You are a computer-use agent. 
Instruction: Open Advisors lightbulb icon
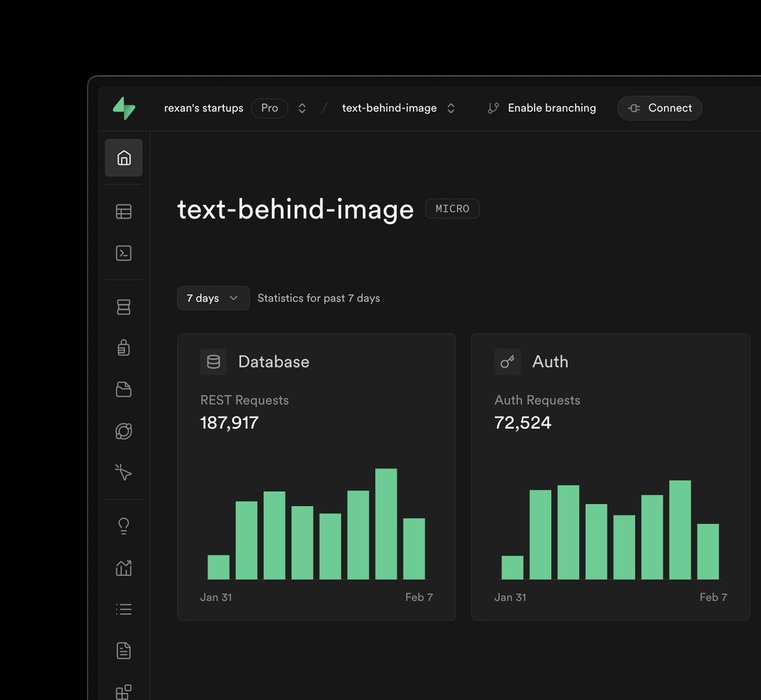coord(124,526)
